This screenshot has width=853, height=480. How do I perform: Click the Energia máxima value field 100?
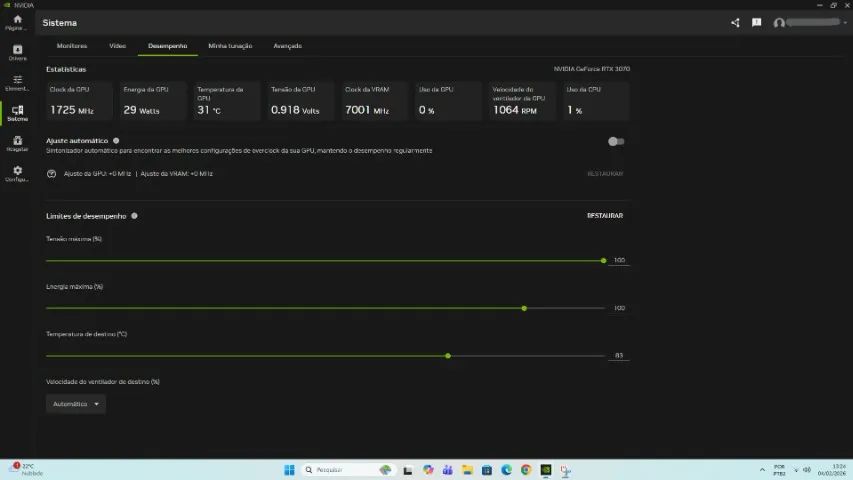(619, 308)
